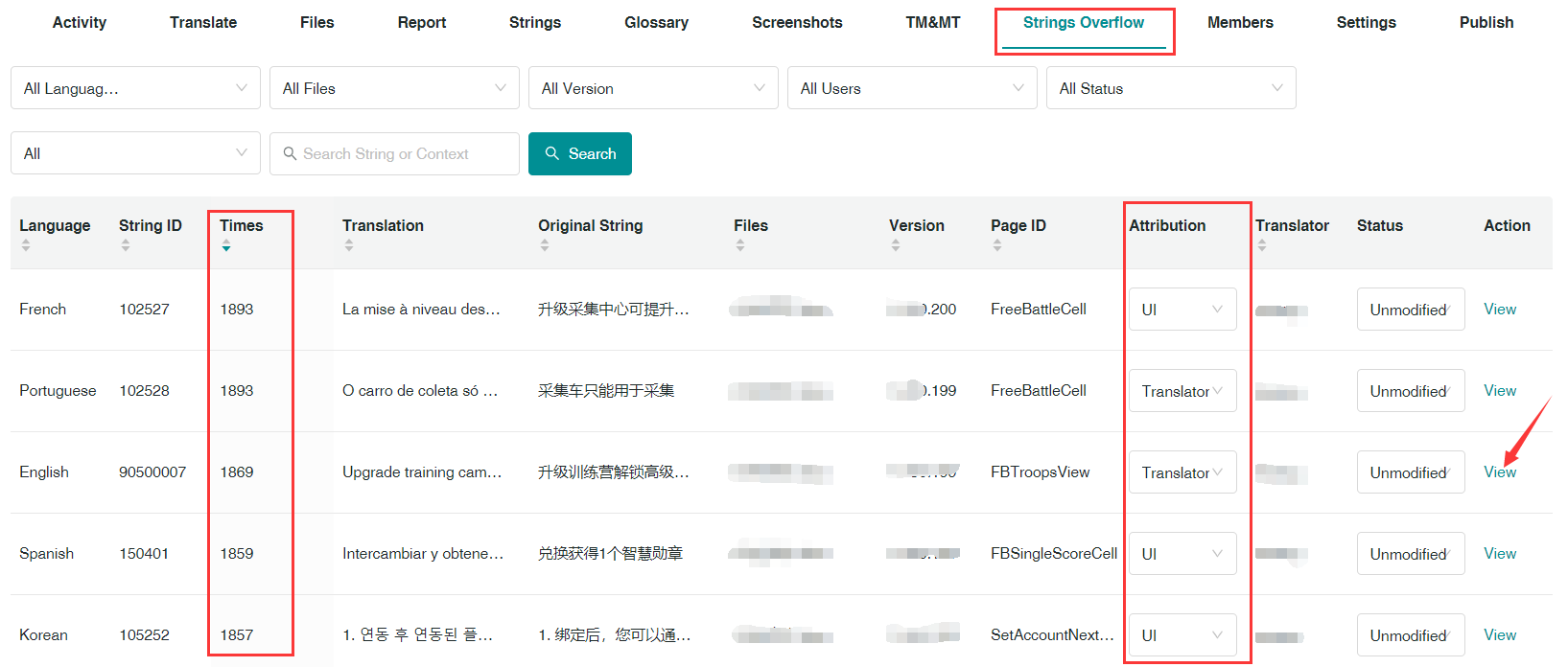Viewport: 1568px width, 667px height.
Task: Click translation 'La mise à niveau des…'
Action: pyautogui.click(x=421, y=309)
